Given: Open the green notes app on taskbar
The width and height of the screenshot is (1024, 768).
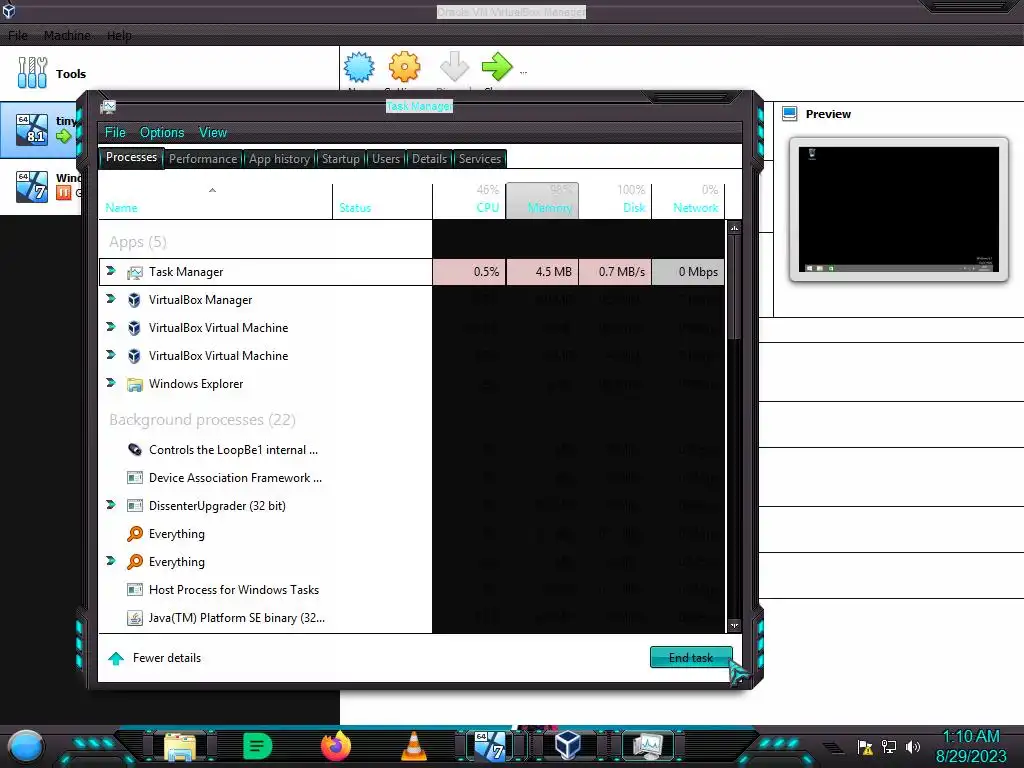Looking at the screenshot, I should (257, 746).
